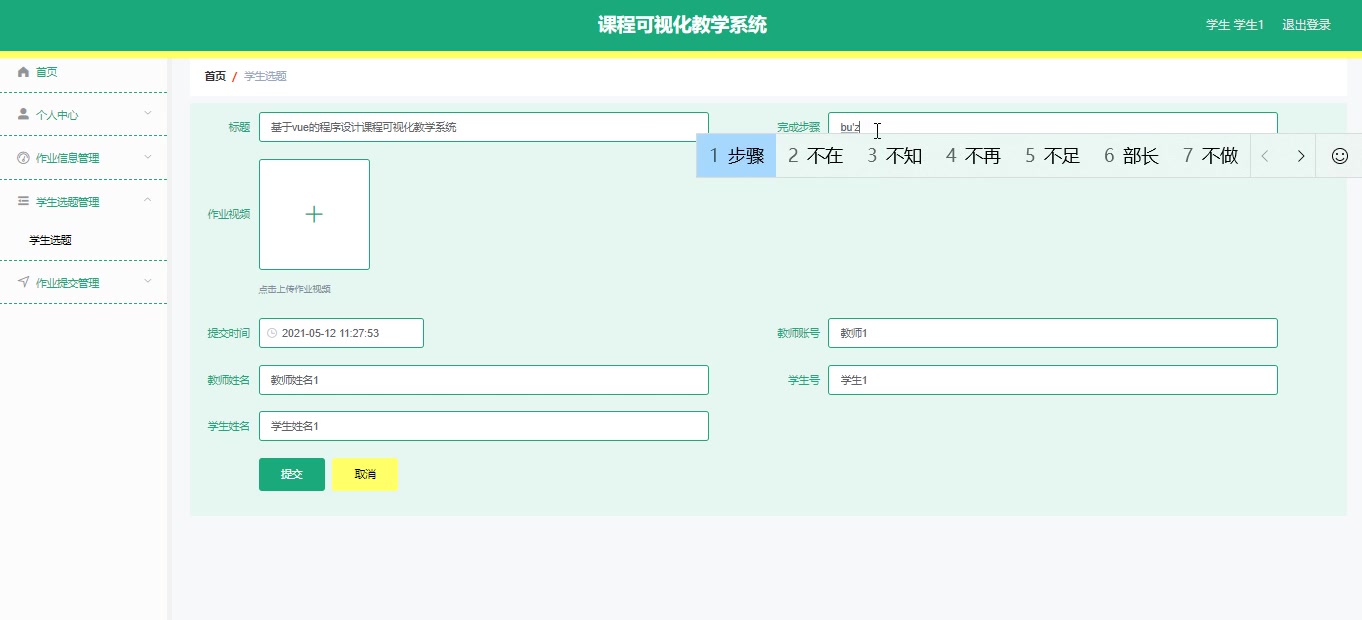Click the yellow 取消 cancel button
The width and height of the screenshot is (1362, 620).
(364, 474)
